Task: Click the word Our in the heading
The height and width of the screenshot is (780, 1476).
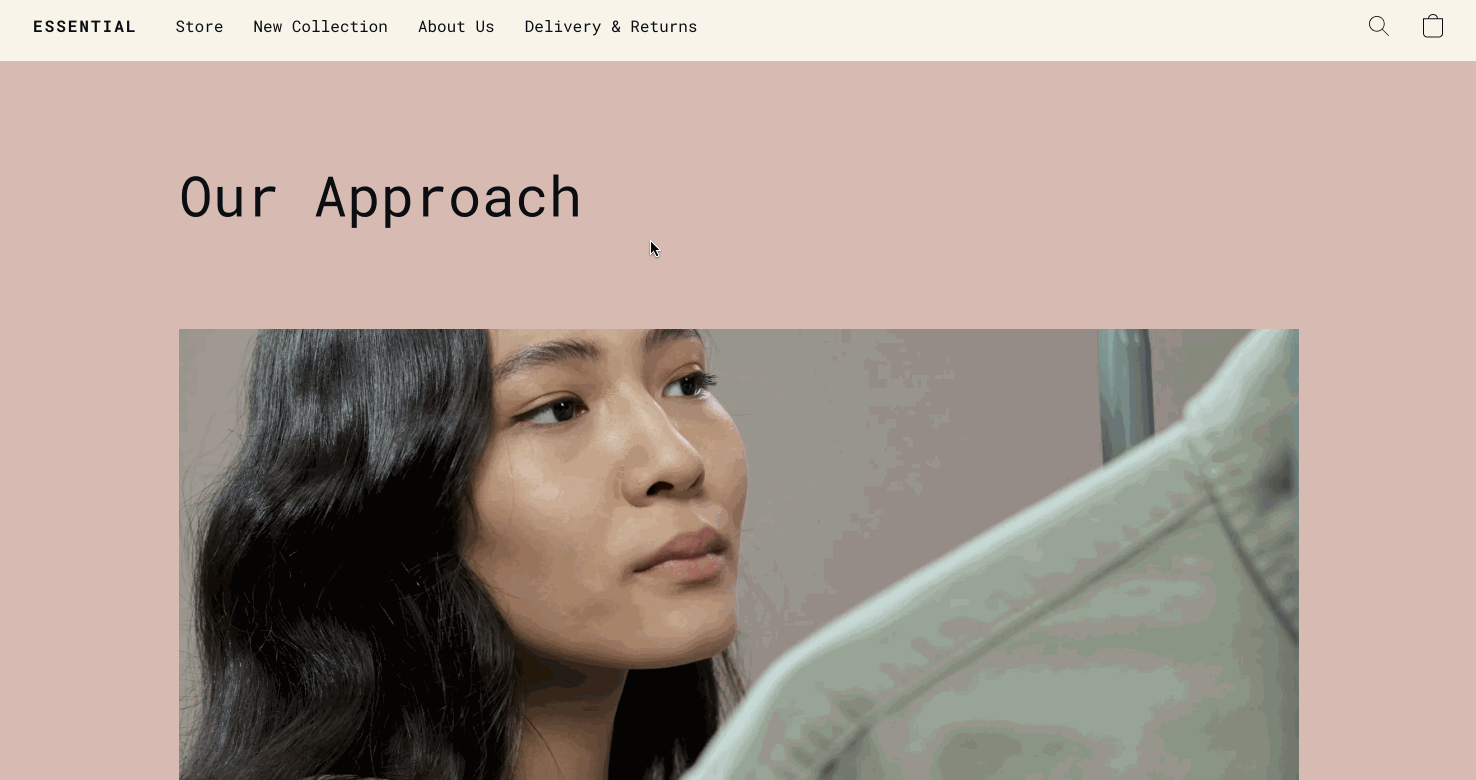Action: pyautogui.click(x=228, y=197)
